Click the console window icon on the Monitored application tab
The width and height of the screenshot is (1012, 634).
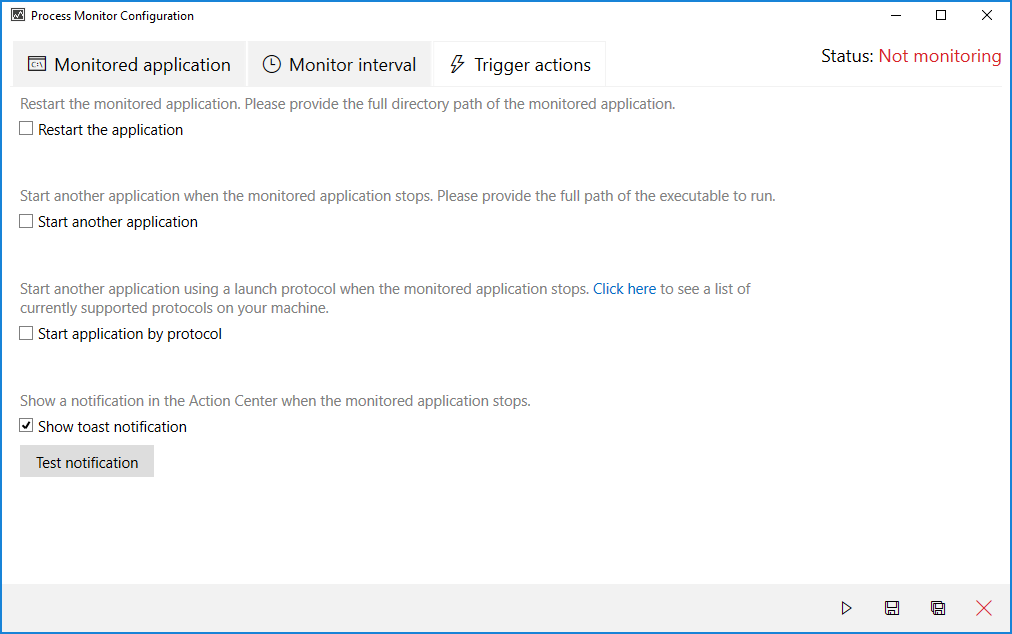[x=37, y=64]
